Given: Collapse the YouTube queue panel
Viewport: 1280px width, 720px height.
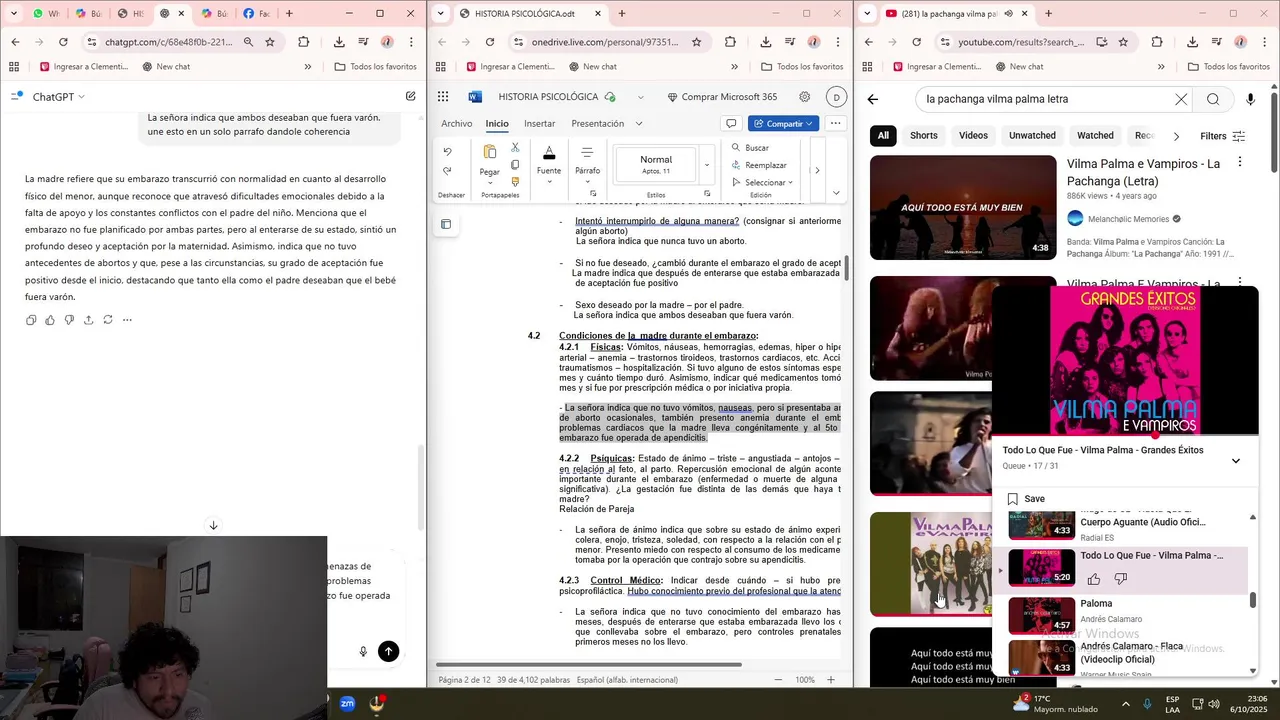Looking at the screenshot, I should [x=1236, y=461].
